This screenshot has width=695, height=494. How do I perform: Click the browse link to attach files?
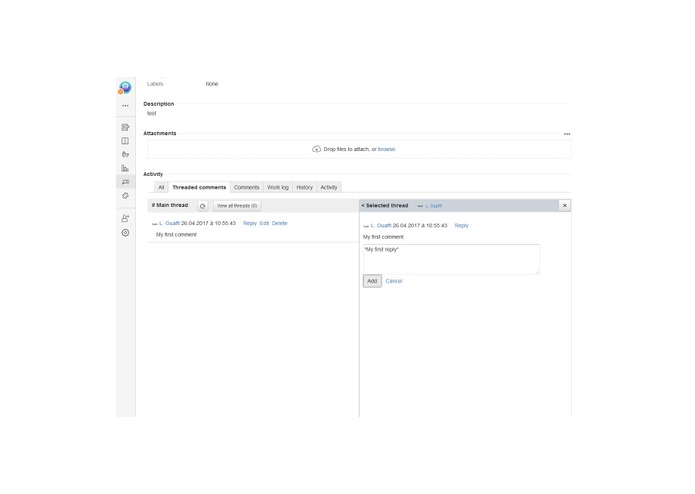[386, 149]
